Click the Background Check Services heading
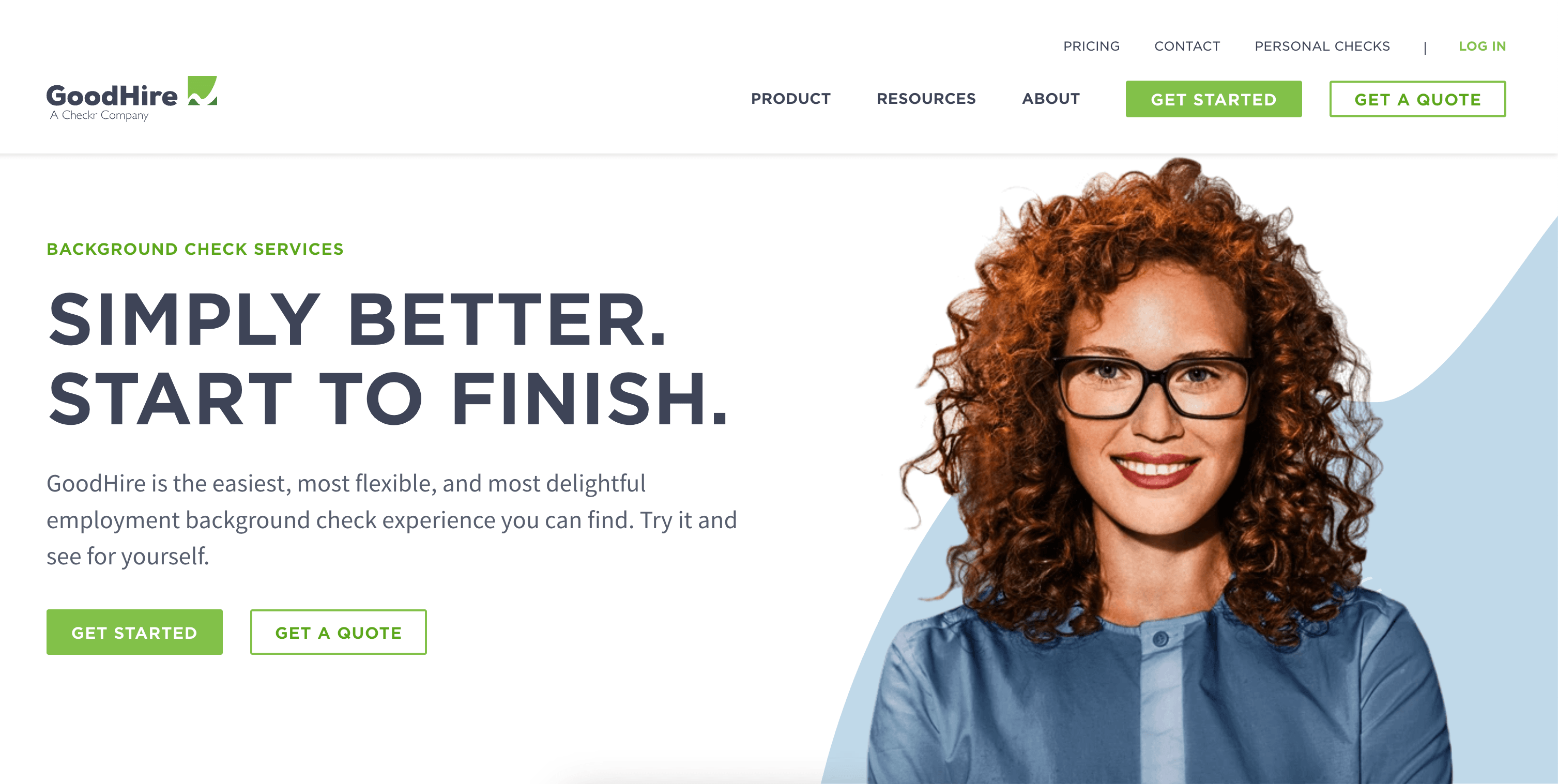Screen dimensions: 1558x784 coord(195,249)
